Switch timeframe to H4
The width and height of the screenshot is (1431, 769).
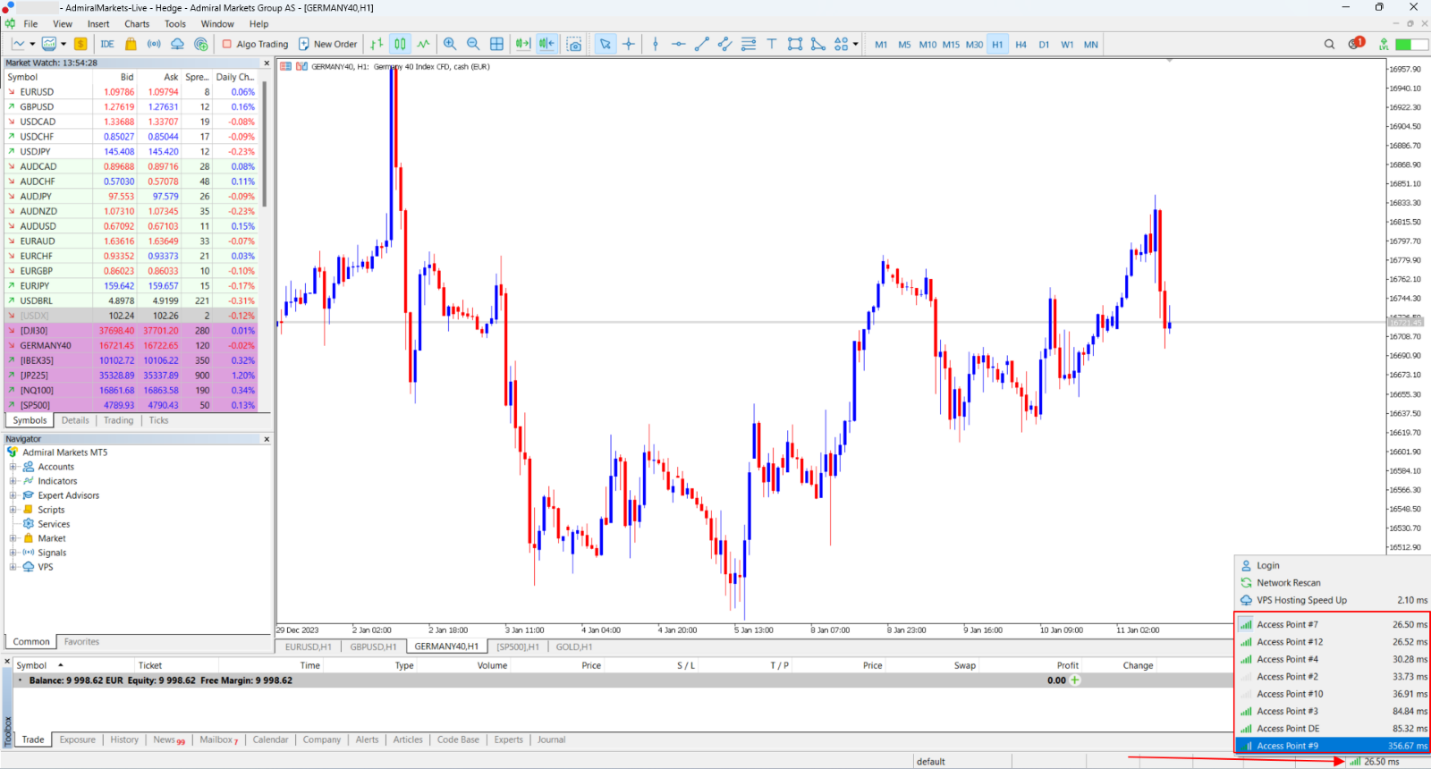pos(1020,44)
